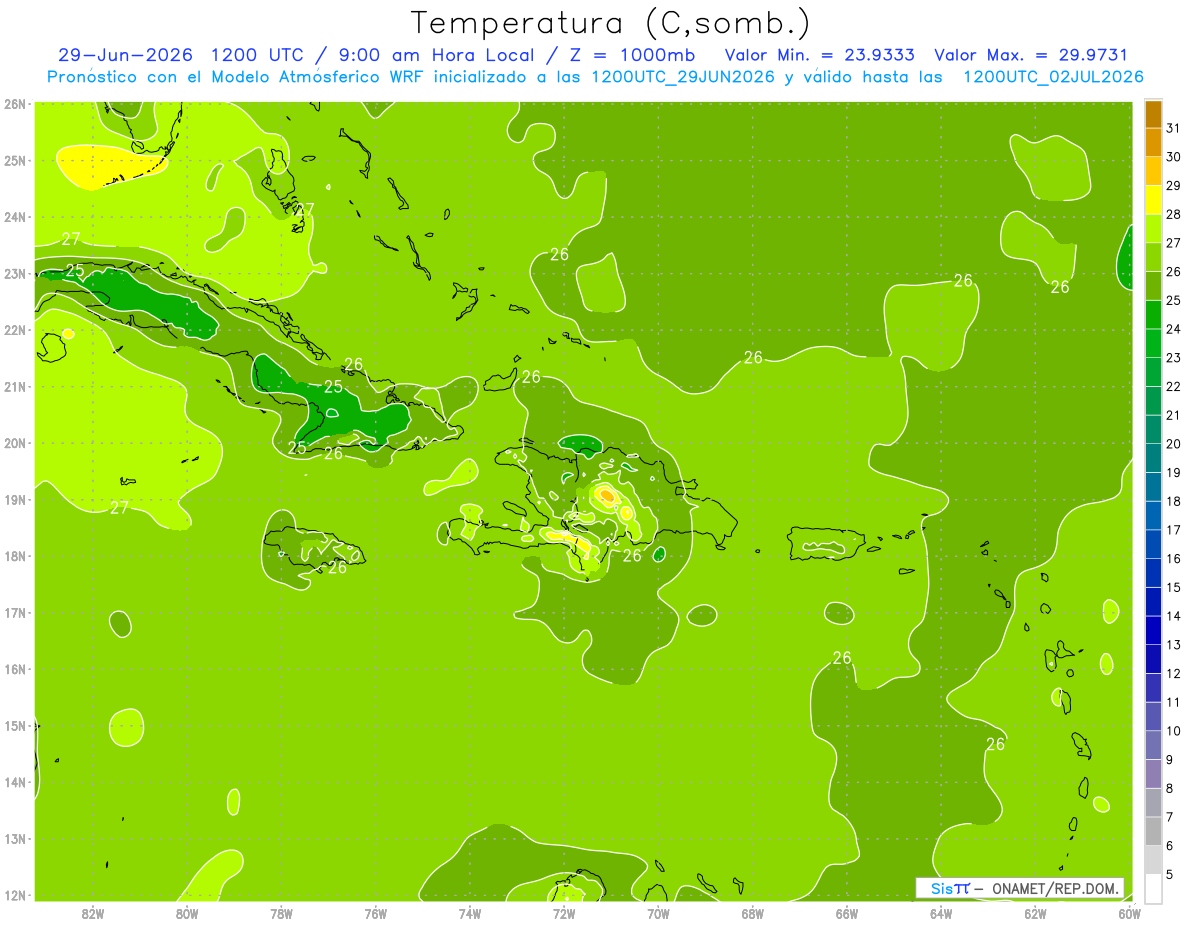Click the 74W longitude axis label
Viewport: 1200px width, 927px height.
click(470, 912)
